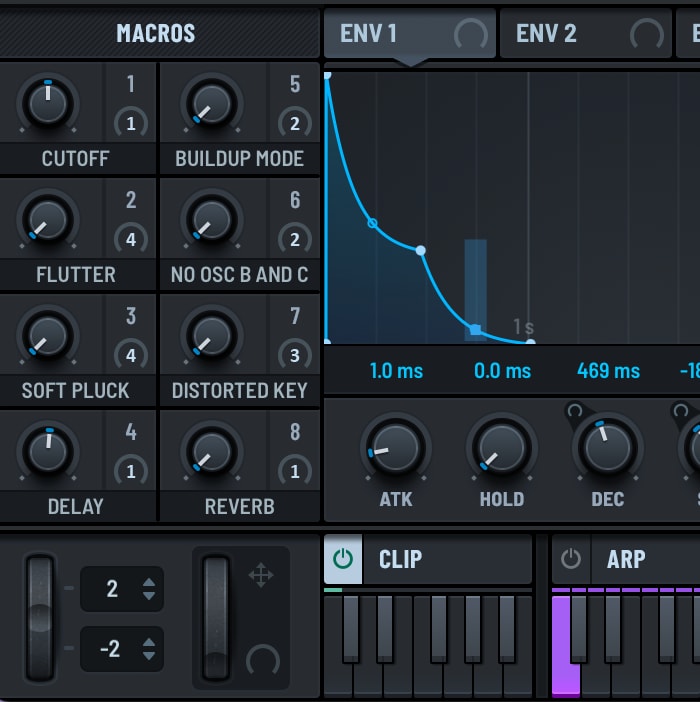Image resolution: width=700 pixels, height=702 pixels.
Task: Click the attack peak point of envelope graph
Action: 327,75
